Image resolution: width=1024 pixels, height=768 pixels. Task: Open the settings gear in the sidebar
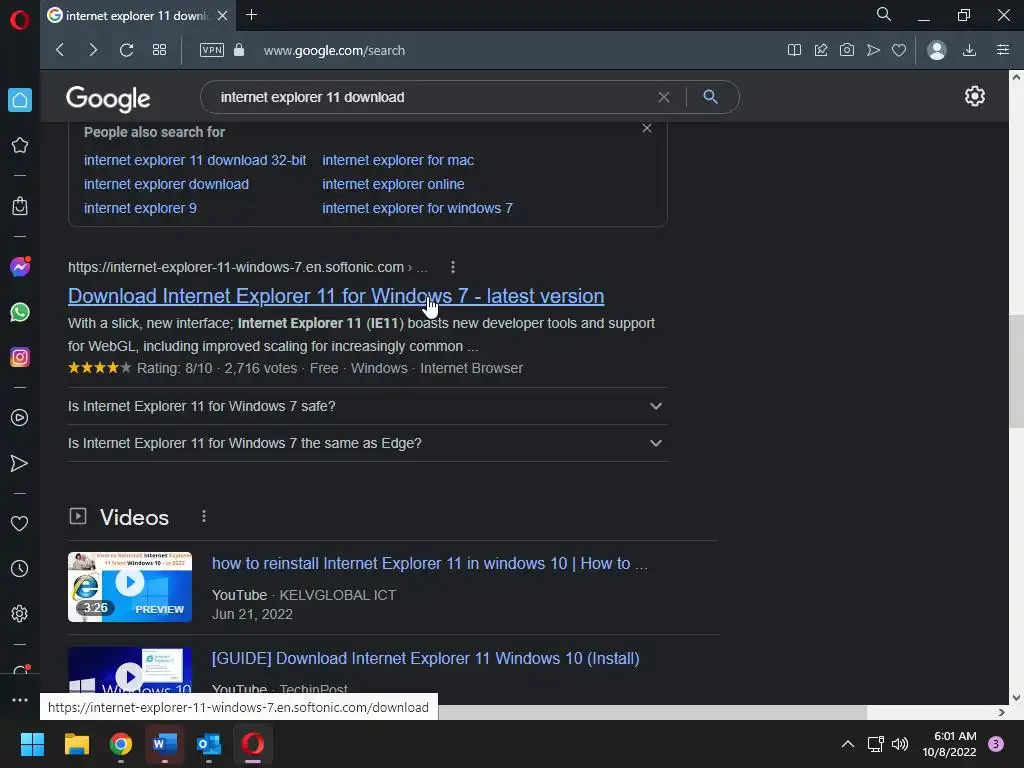pos(20,613)
